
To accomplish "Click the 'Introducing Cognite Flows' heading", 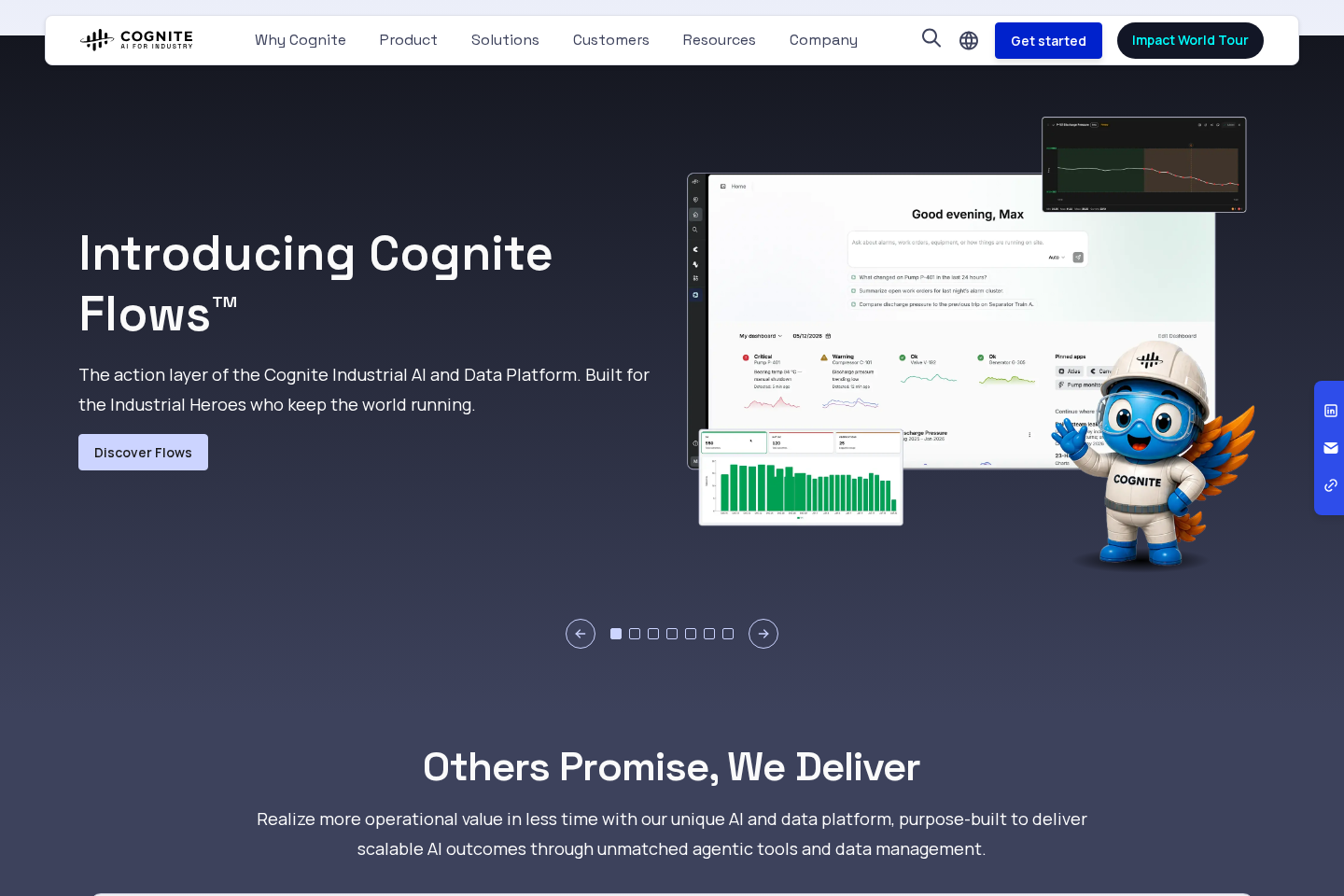I will (x=315, y=283).
